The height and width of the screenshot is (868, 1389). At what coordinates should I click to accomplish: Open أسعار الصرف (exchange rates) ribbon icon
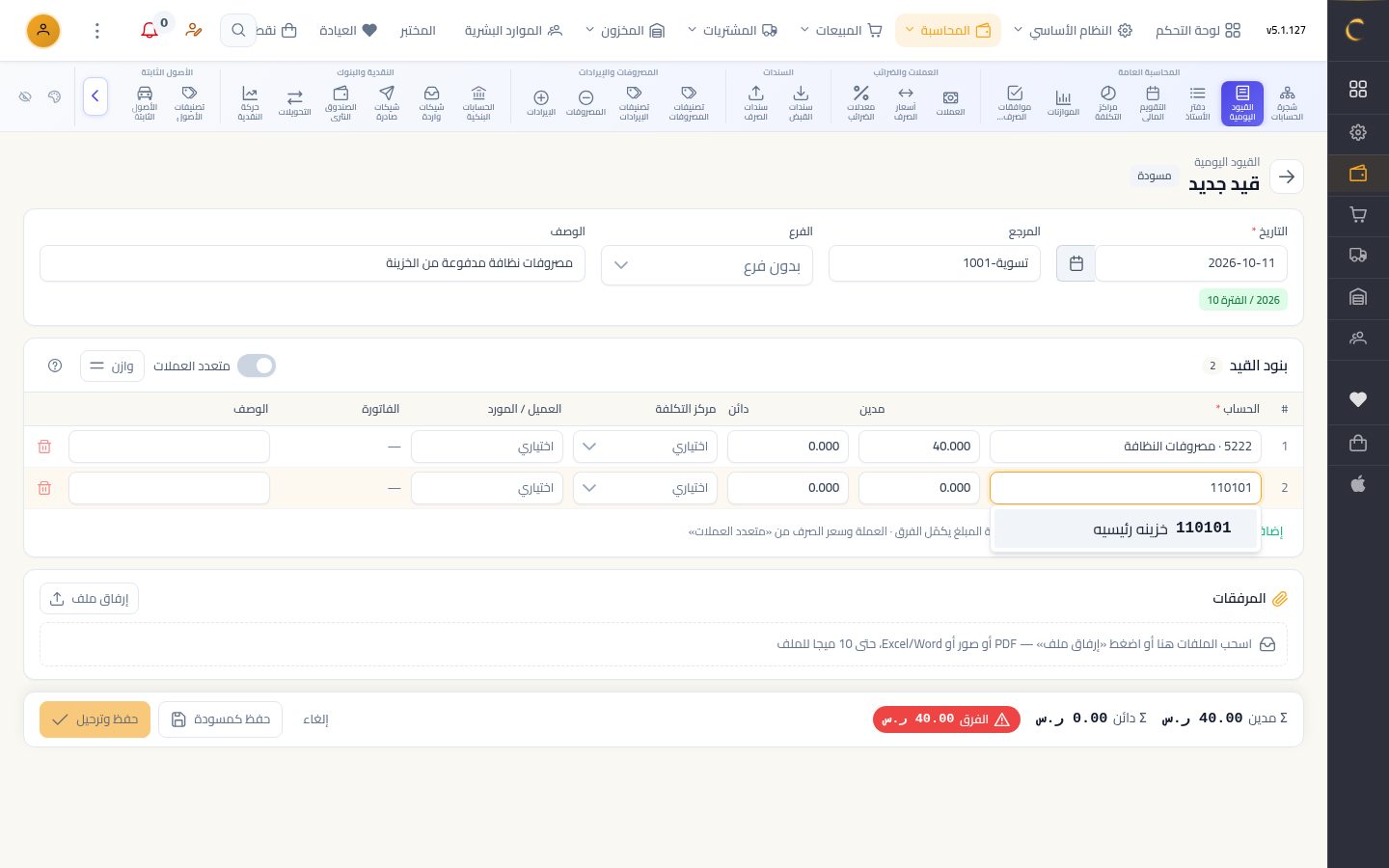coord(905,103)
